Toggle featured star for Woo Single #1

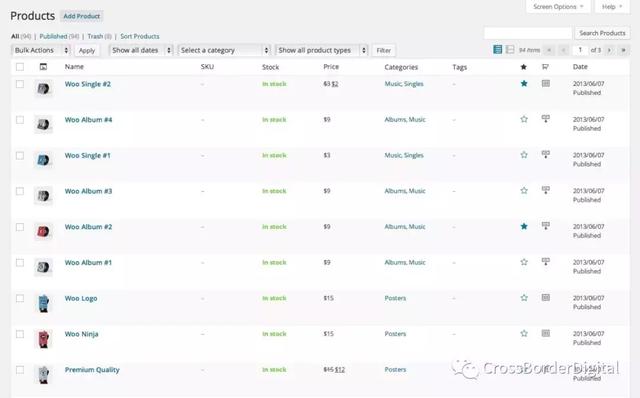pos(524,155)
